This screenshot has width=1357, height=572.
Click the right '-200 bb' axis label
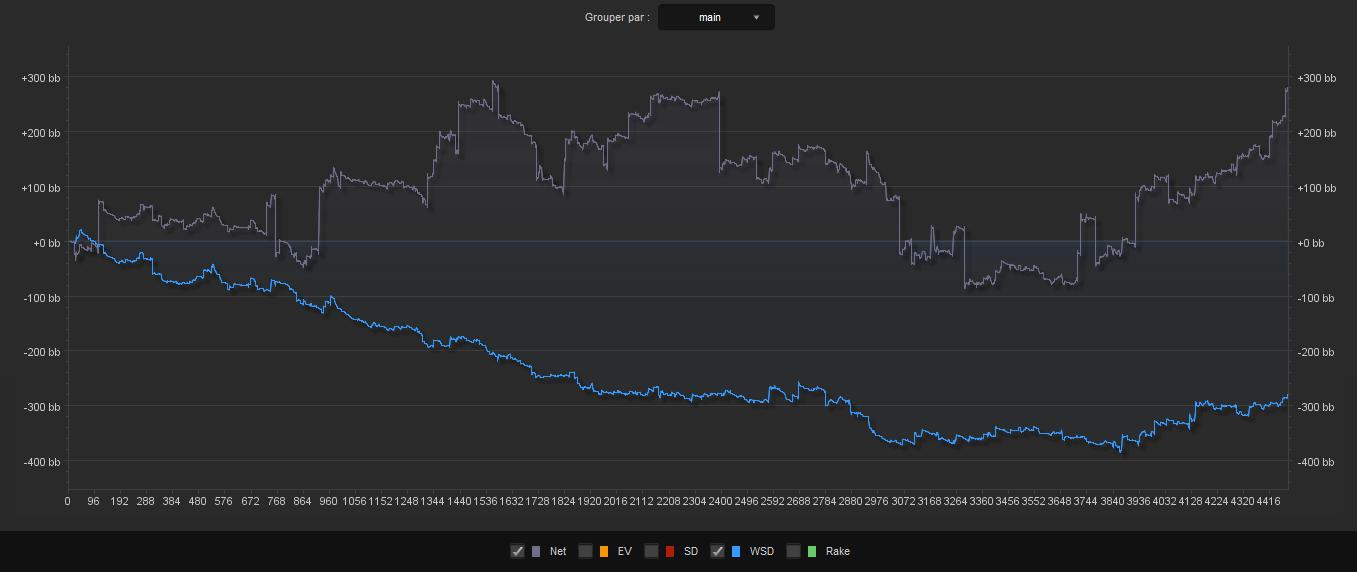click(x=1316, y=352)
